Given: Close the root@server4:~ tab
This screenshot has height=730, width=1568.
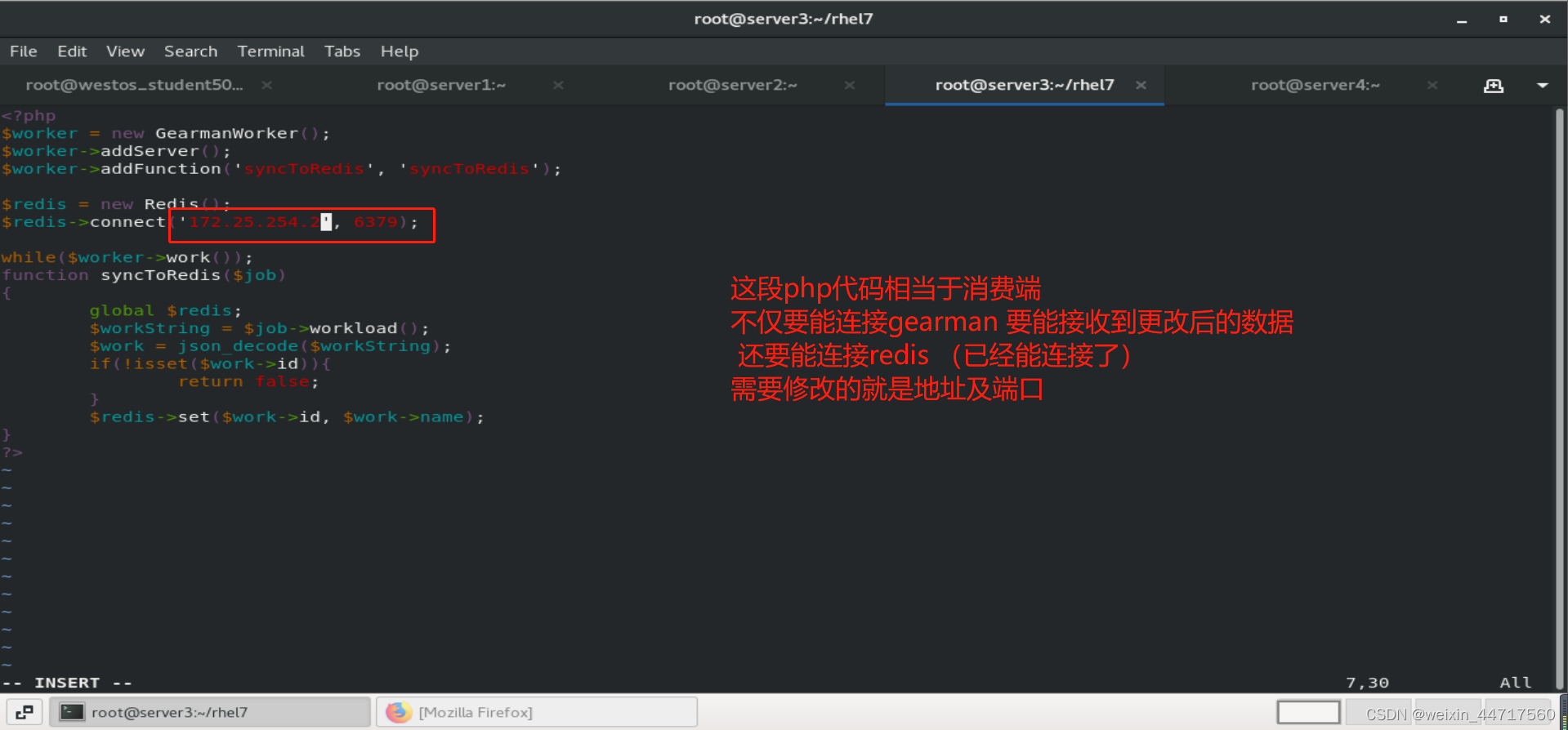Looking at the screenshot, I should 1432,85.
